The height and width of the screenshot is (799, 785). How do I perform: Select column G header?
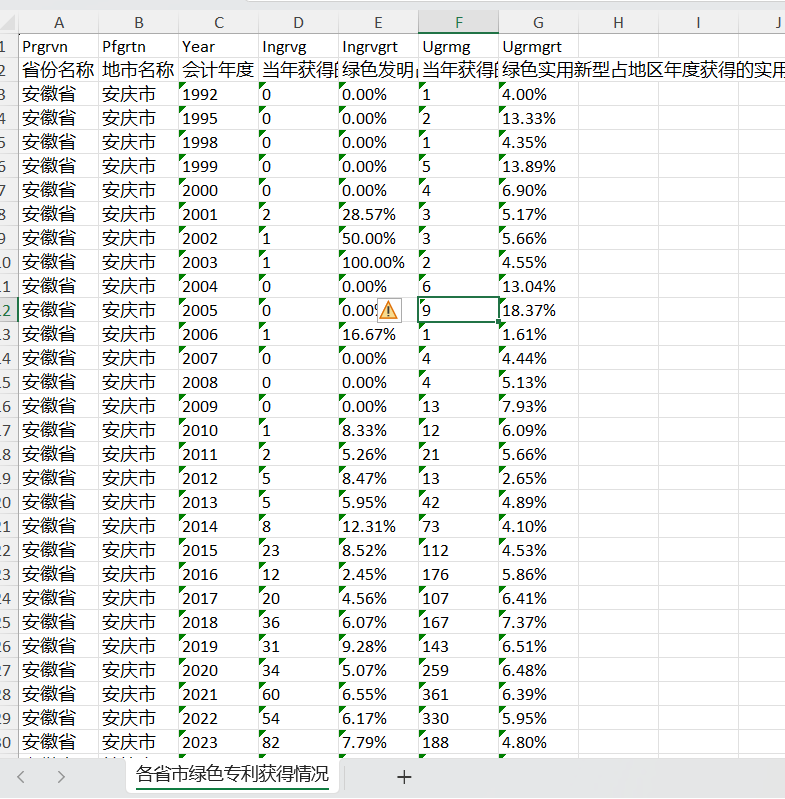click(x=538, y=22)
